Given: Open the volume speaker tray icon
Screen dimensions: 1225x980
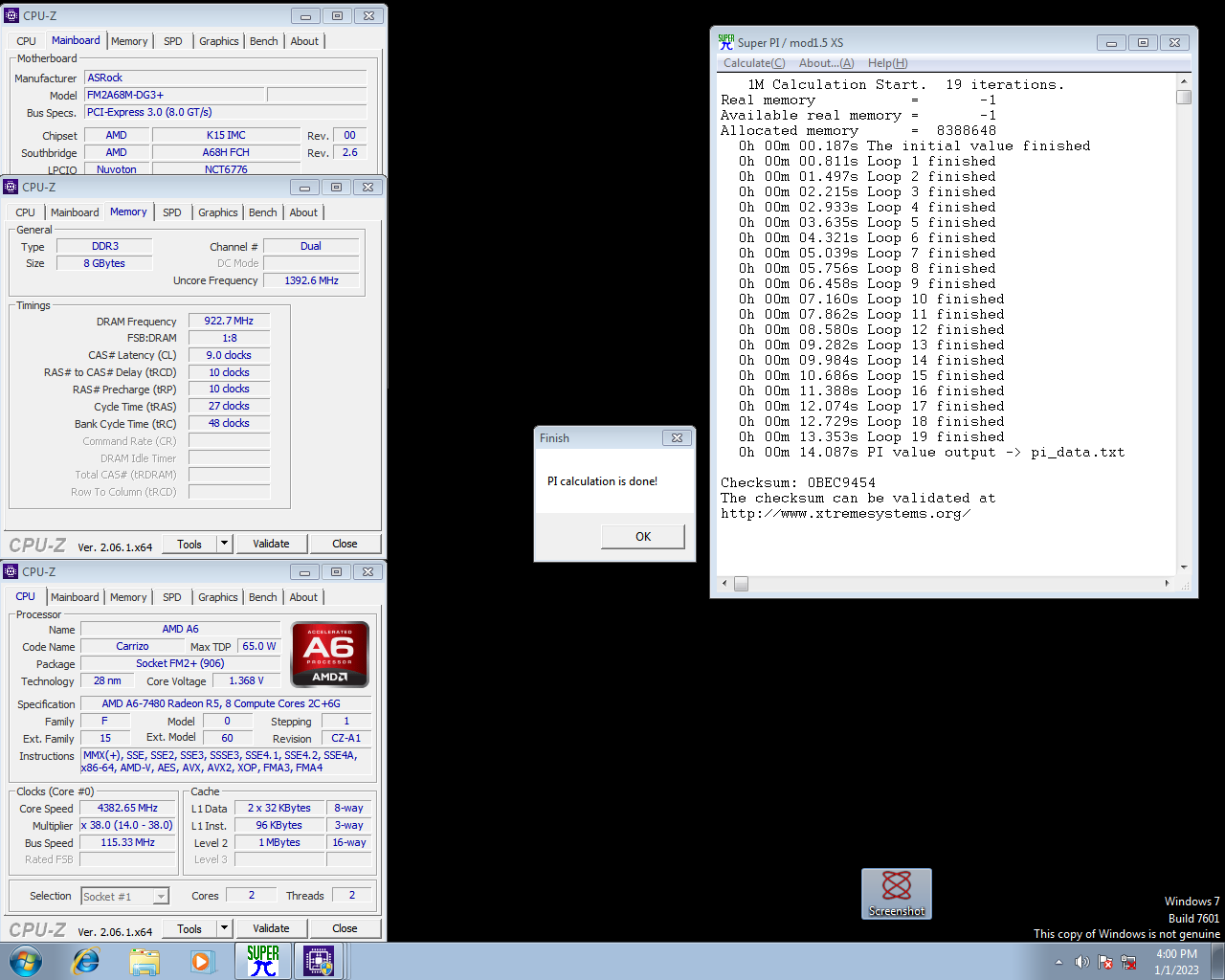Looking at the screenshot, I should tap(1082, 962).
